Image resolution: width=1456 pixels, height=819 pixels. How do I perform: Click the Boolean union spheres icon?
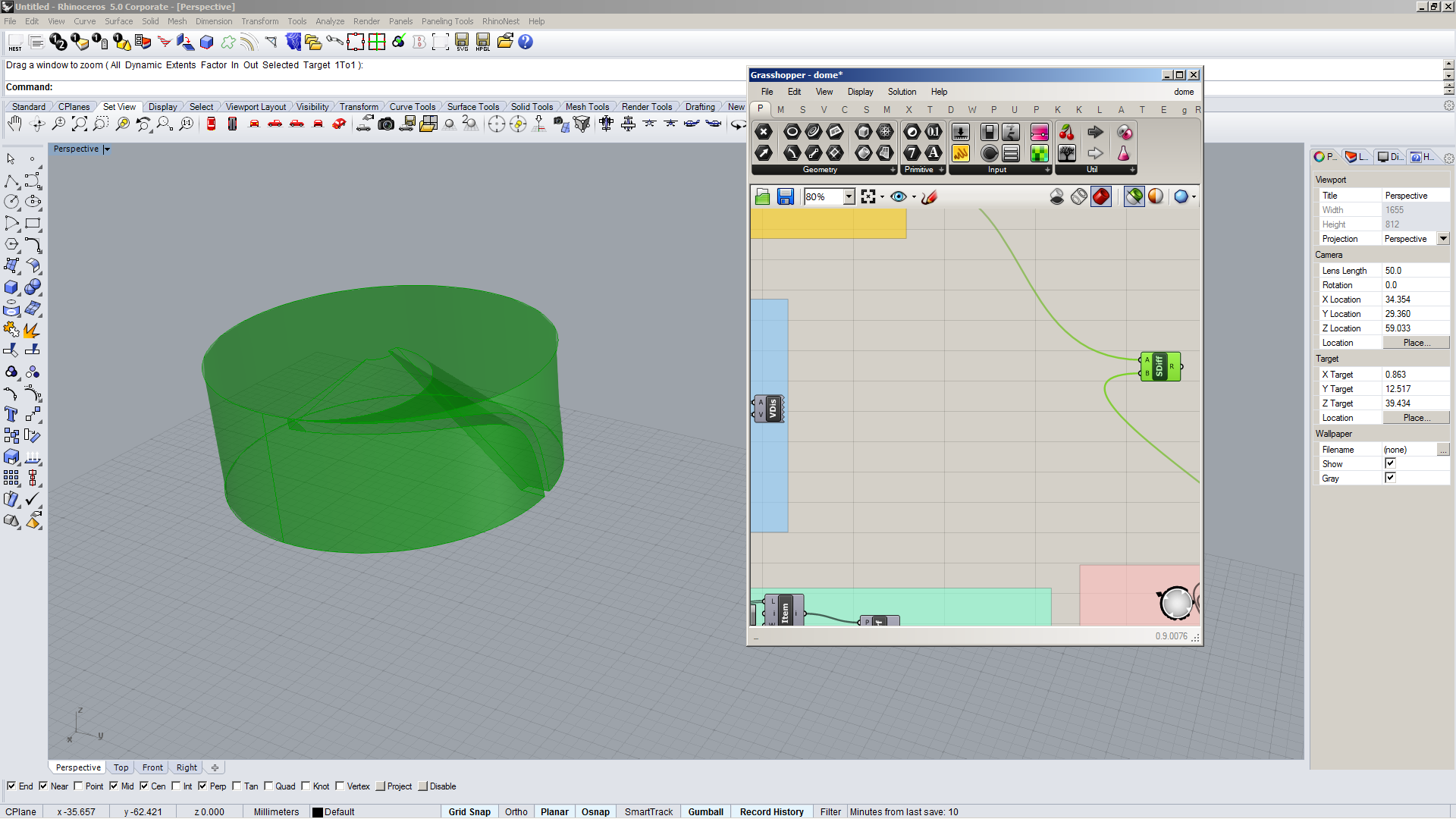(33, 287)
